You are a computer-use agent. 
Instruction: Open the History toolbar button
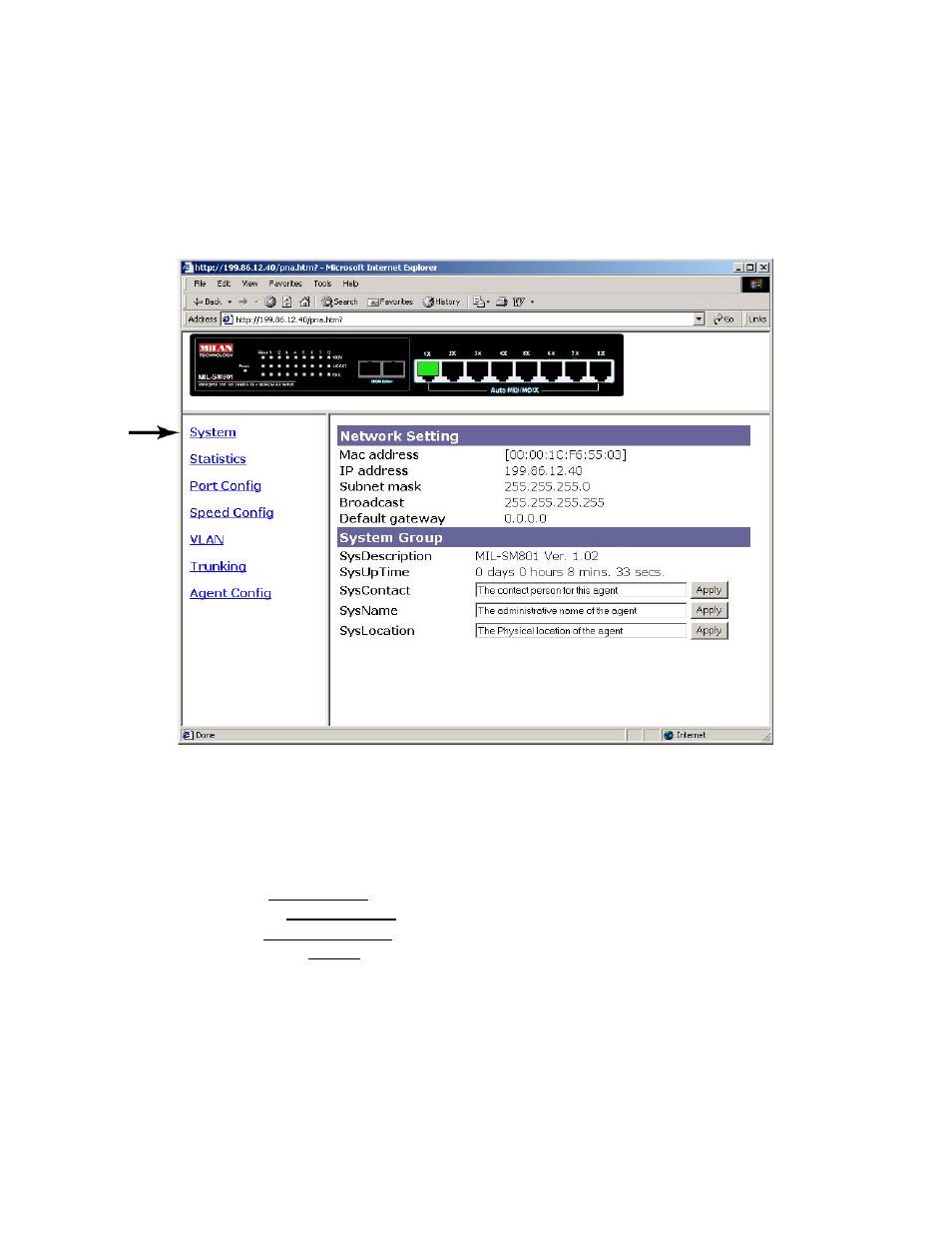click(x=441, y=302)
